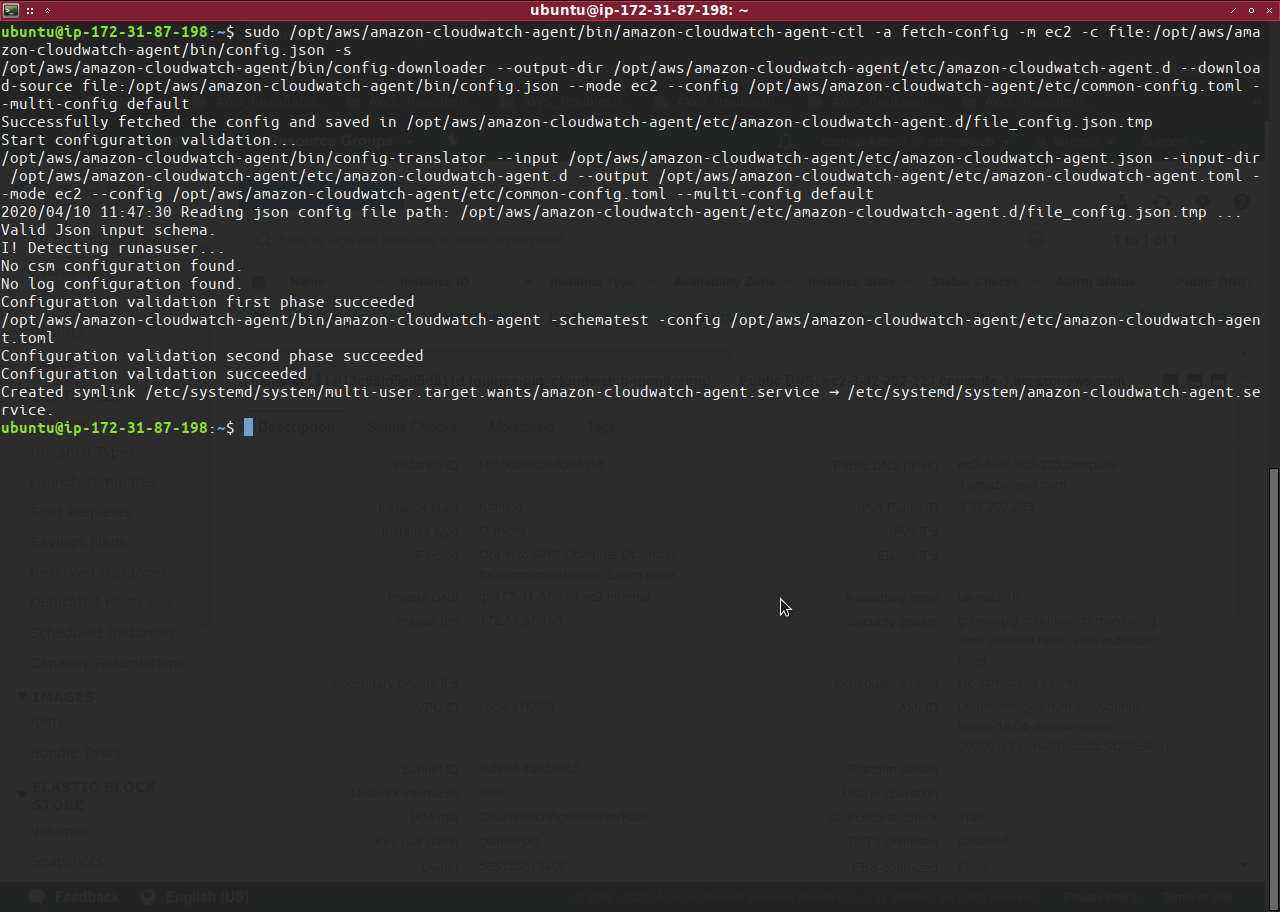
Task: Open the Status Checks tab in AWS console behind
Action: coord(412,427)
